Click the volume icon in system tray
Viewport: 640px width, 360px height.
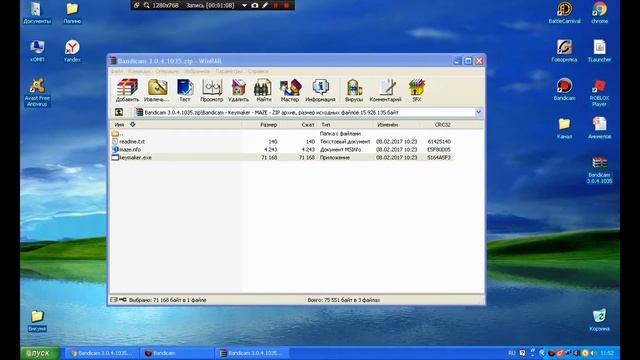593,353
